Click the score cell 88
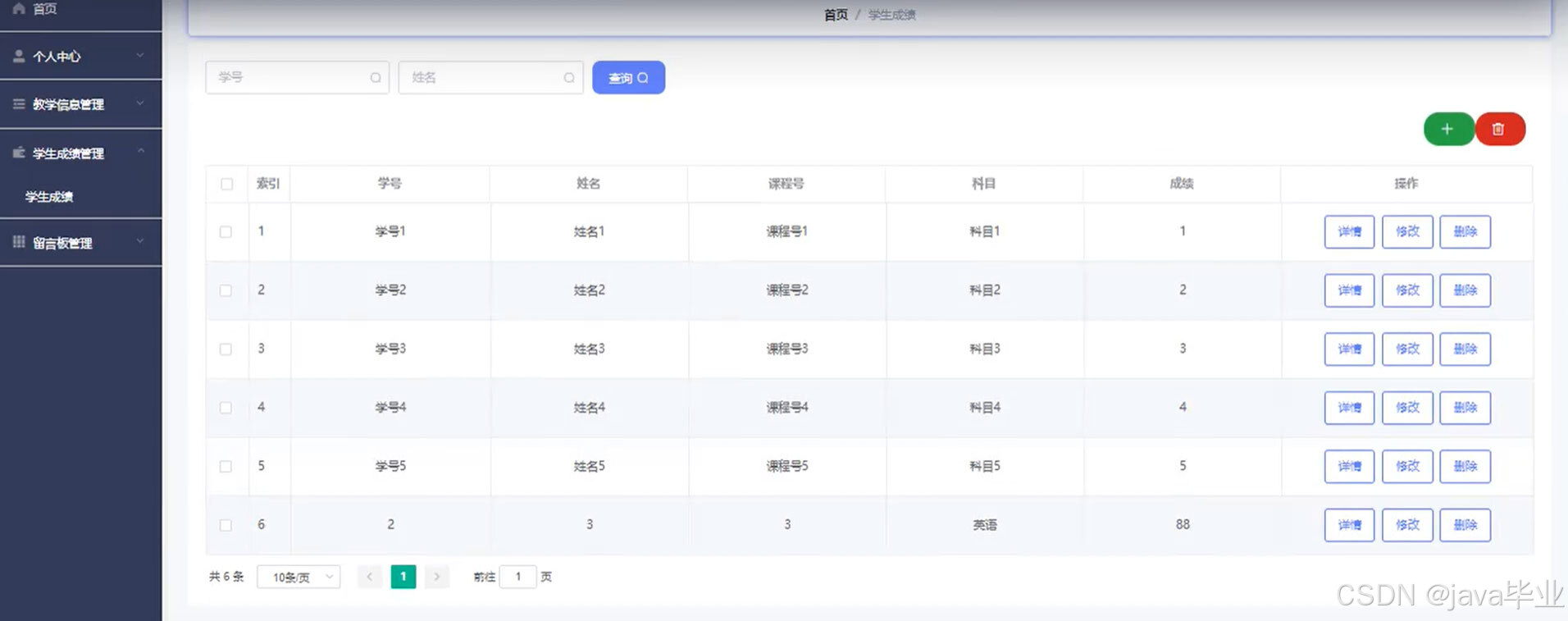 1183,524
